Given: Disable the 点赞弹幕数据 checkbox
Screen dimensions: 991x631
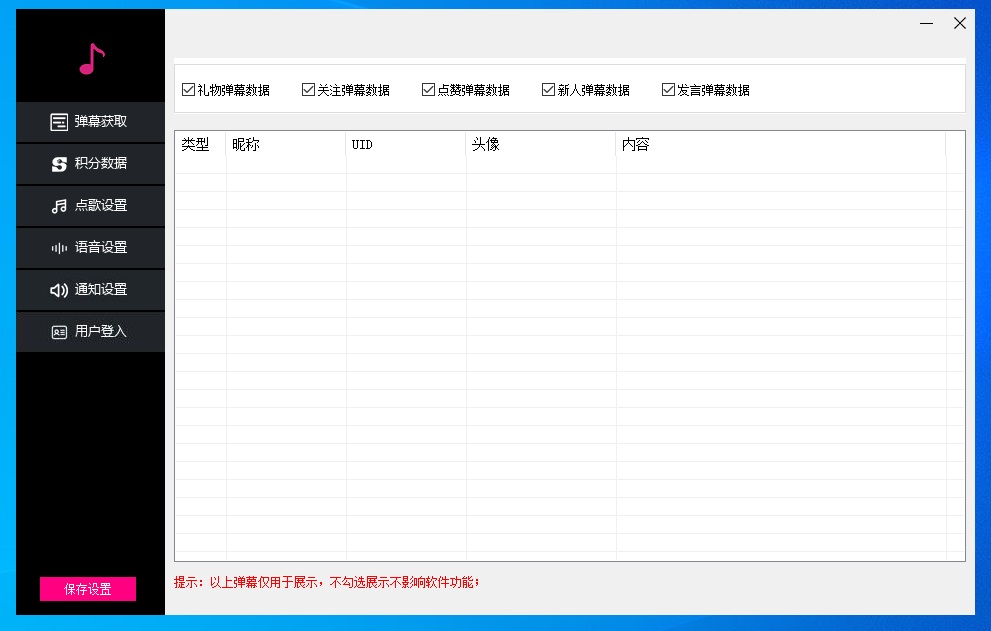Looking at the screenshot, I should (428, 90).
